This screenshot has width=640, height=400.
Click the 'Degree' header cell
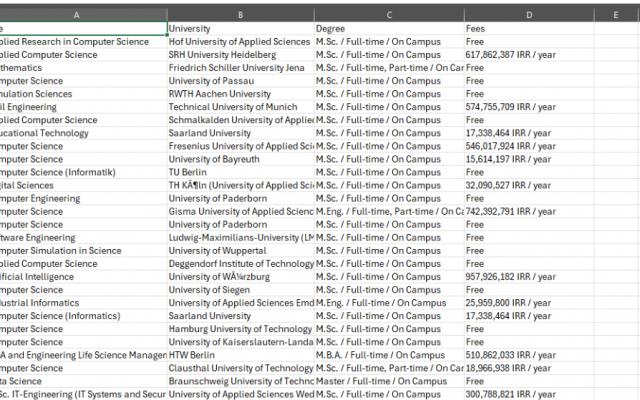[x=389, y=29]
